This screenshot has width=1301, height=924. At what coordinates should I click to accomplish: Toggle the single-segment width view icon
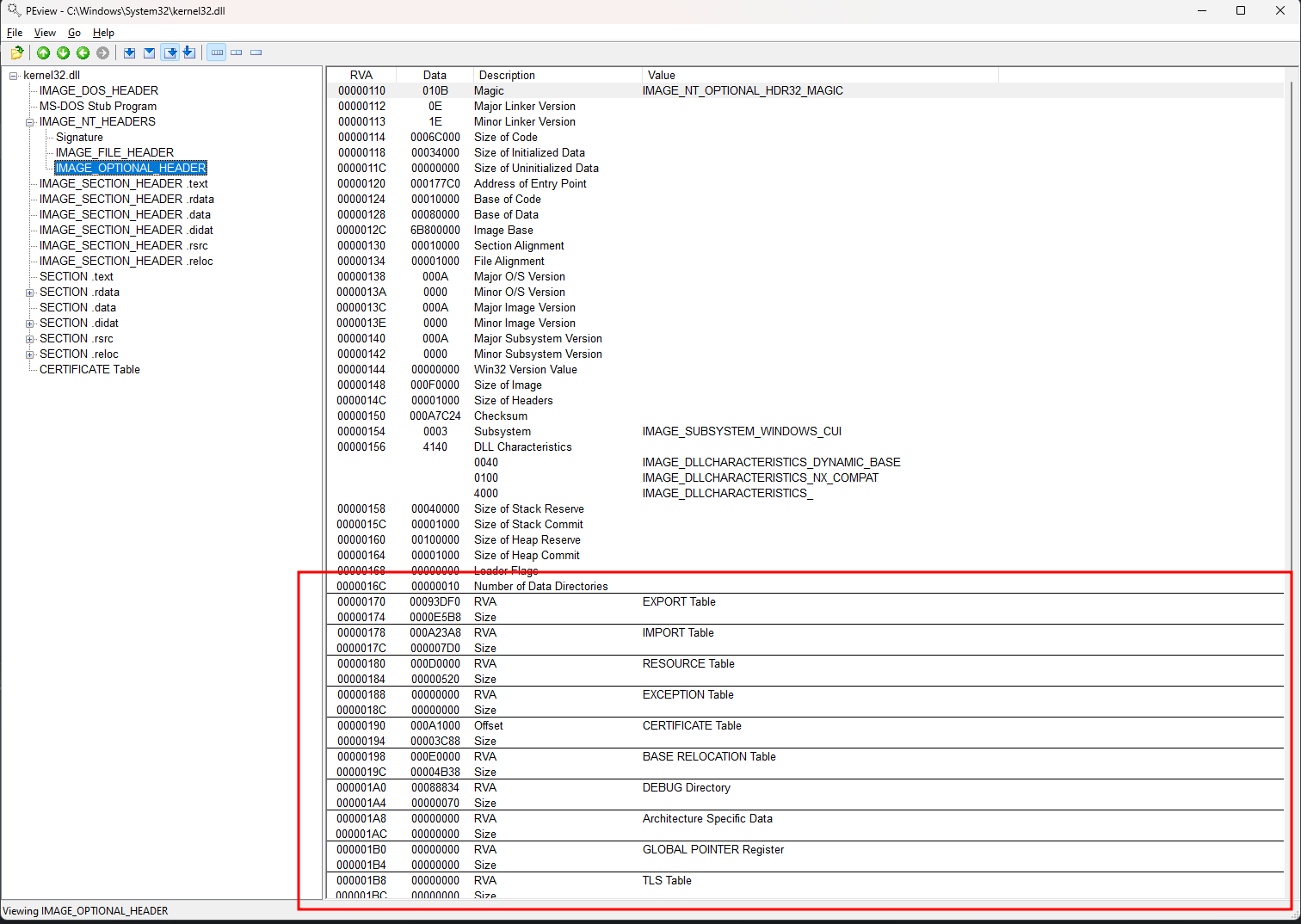tap(256, 52)
